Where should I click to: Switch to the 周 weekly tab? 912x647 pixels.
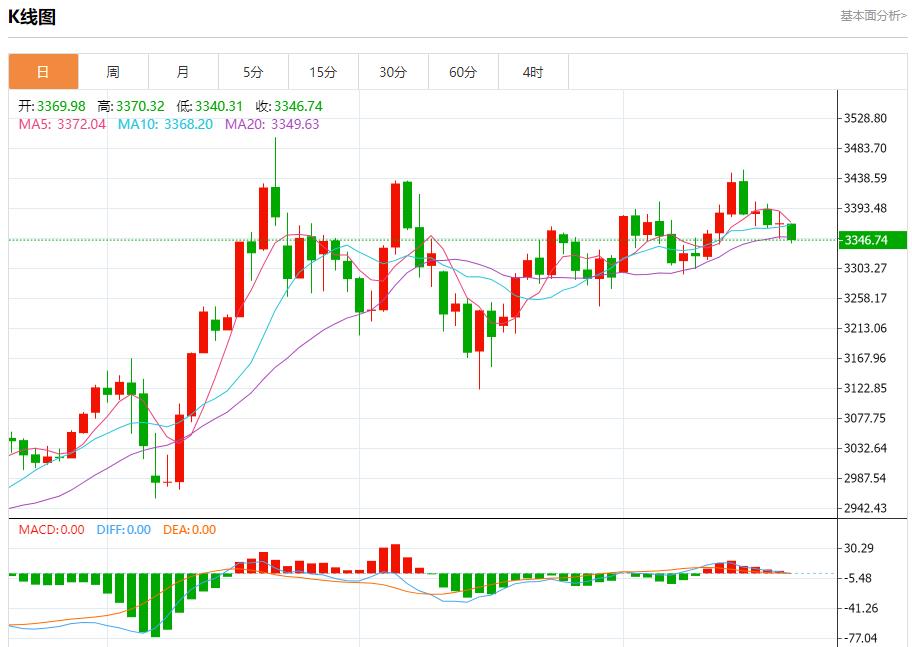click(x=113, y=72)
